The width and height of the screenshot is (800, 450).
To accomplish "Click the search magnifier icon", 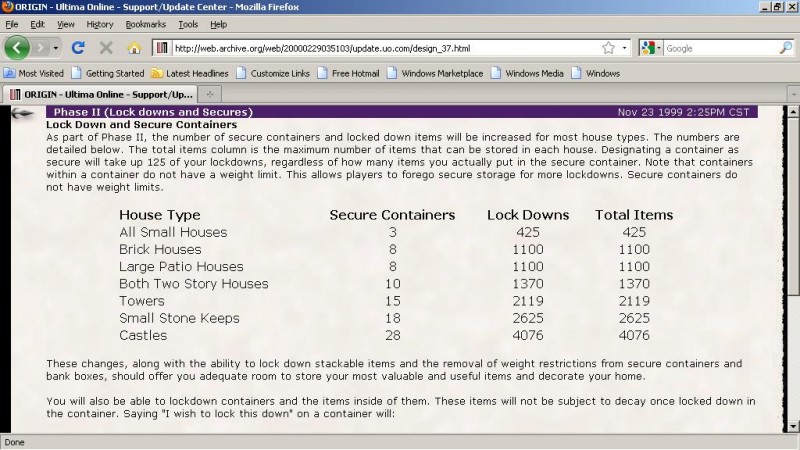I will 786,48.
